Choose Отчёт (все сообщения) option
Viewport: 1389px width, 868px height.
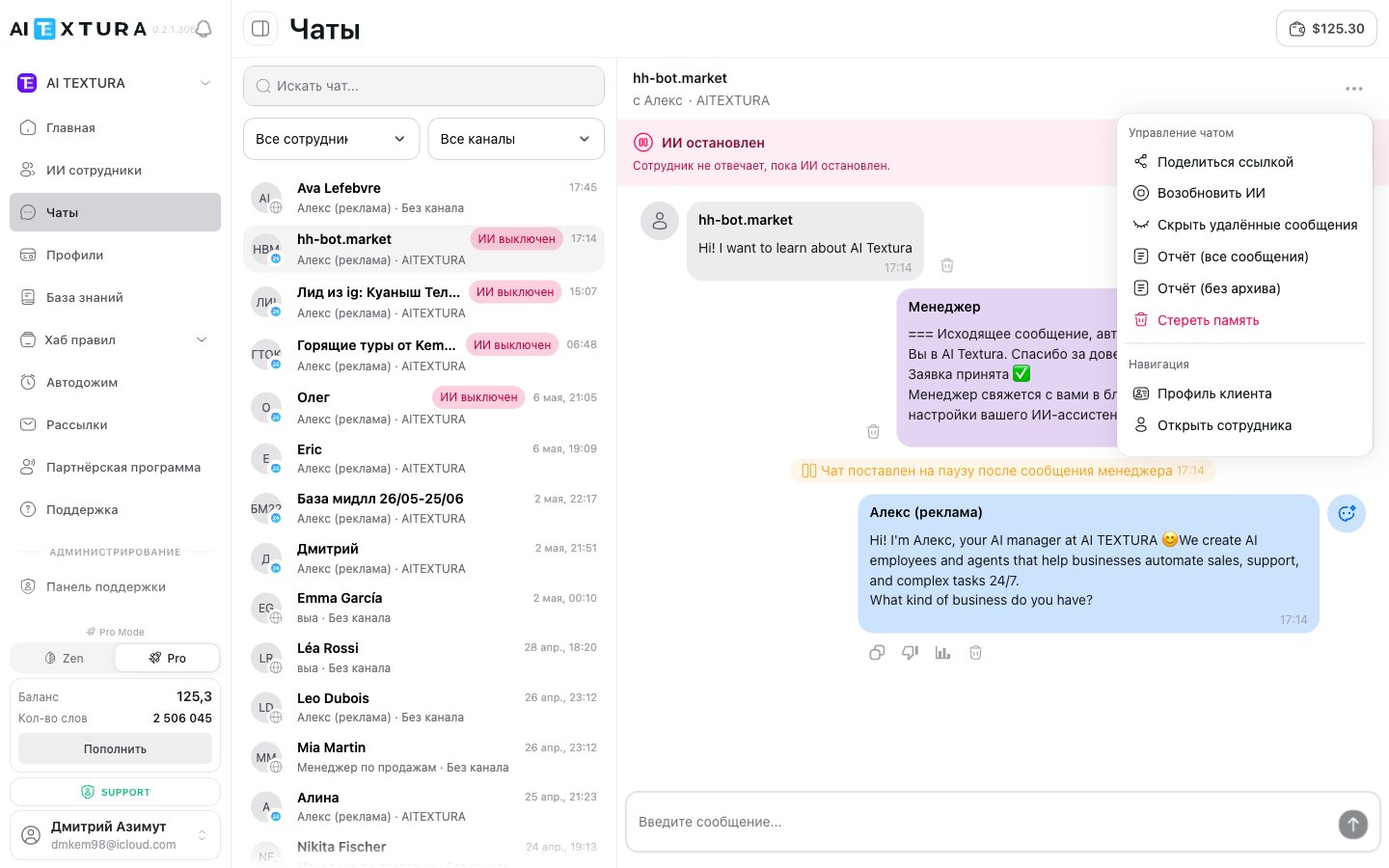1244,257
